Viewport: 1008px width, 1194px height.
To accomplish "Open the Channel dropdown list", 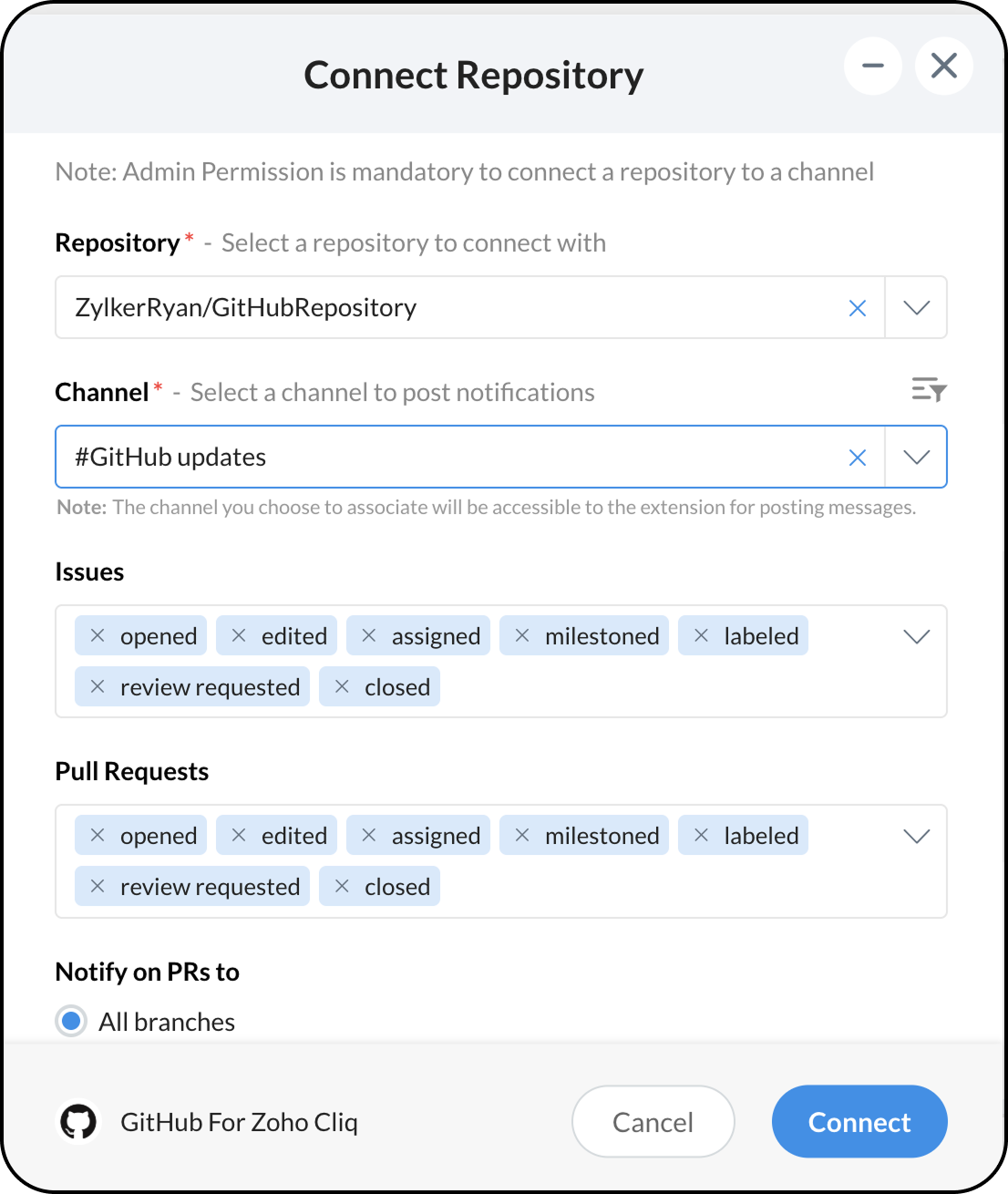I will 916,458.
